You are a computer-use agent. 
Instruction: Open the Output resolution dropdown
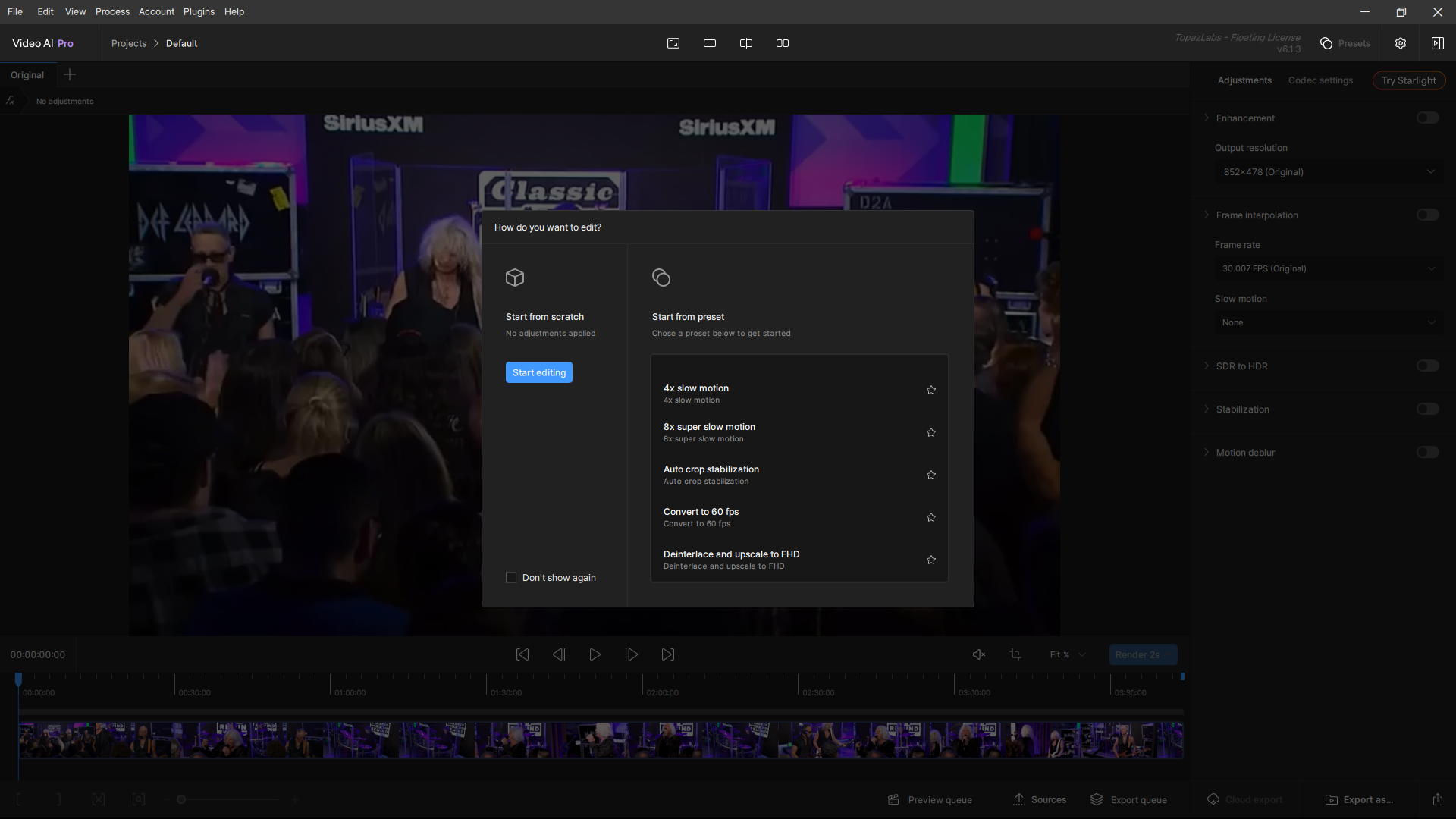coord(1329,172)
